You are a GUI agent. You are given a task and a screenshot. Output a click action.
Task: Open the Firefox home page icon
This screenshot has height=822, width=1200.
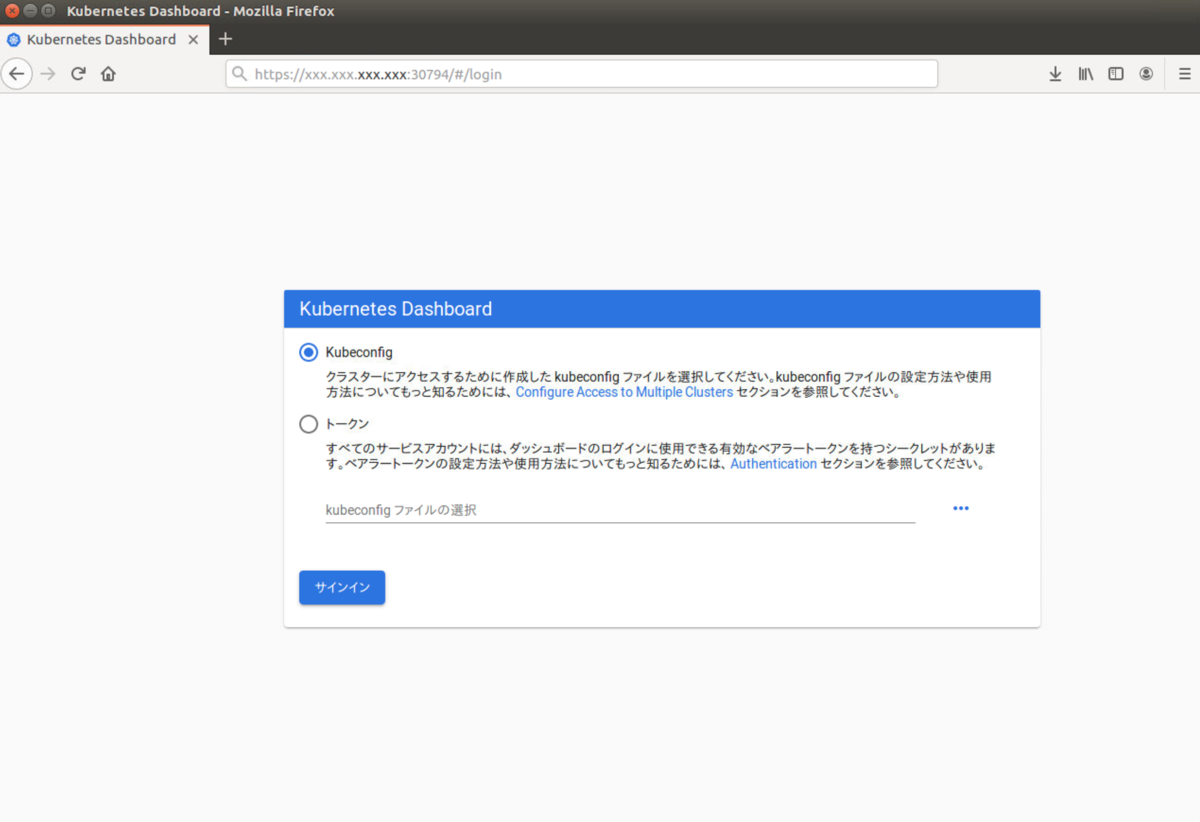[x=108, y=74]
